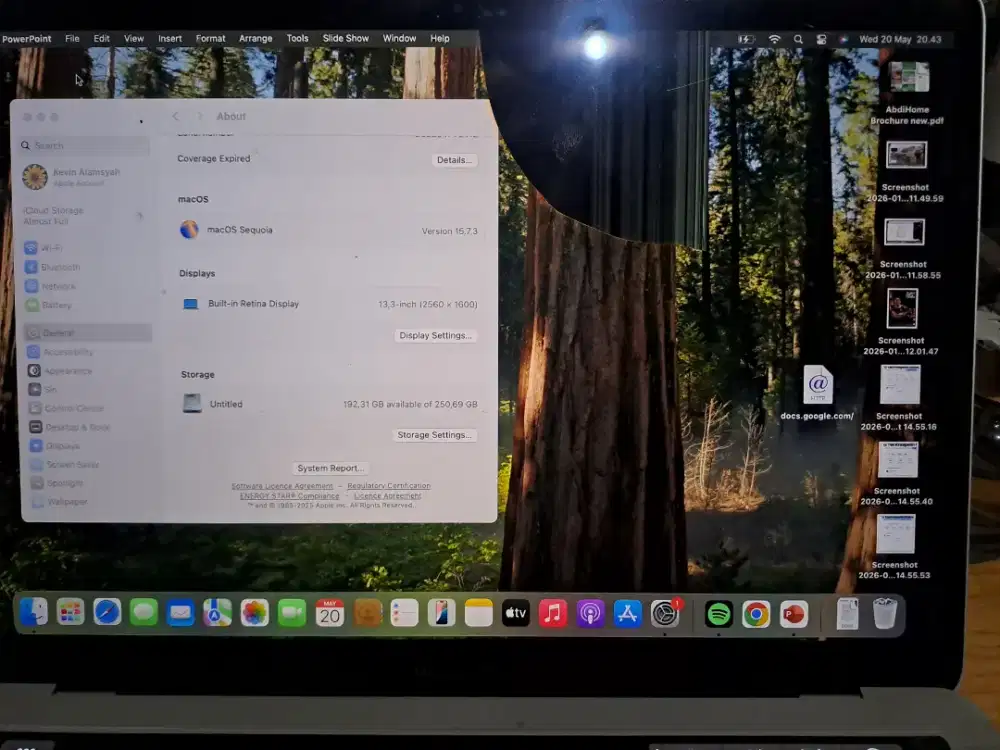Click the Search field in Settings
This screenshot has width=1000, height=750.
click(85, 145)
